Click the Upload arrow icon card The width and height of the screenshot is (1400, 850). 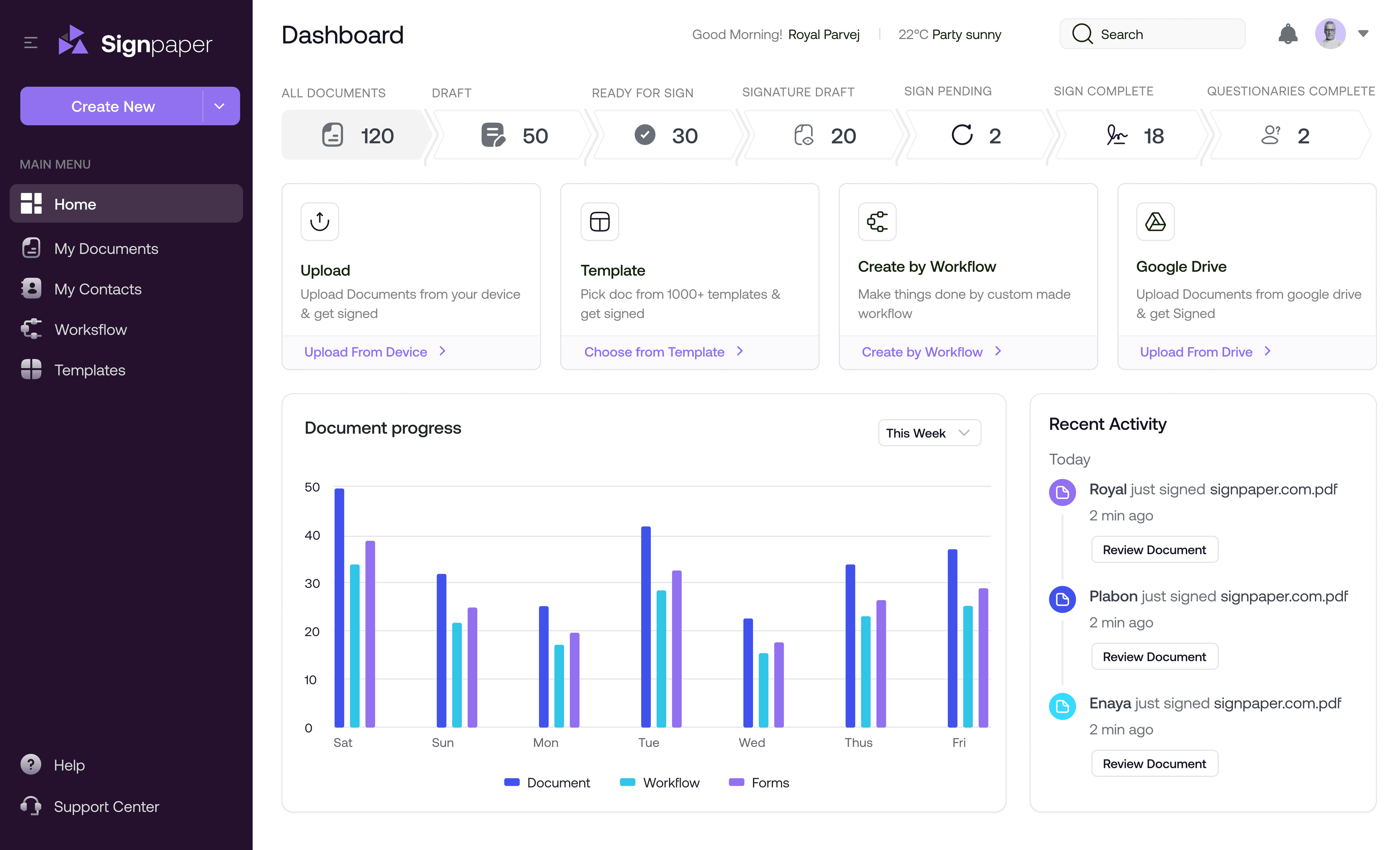319,221
